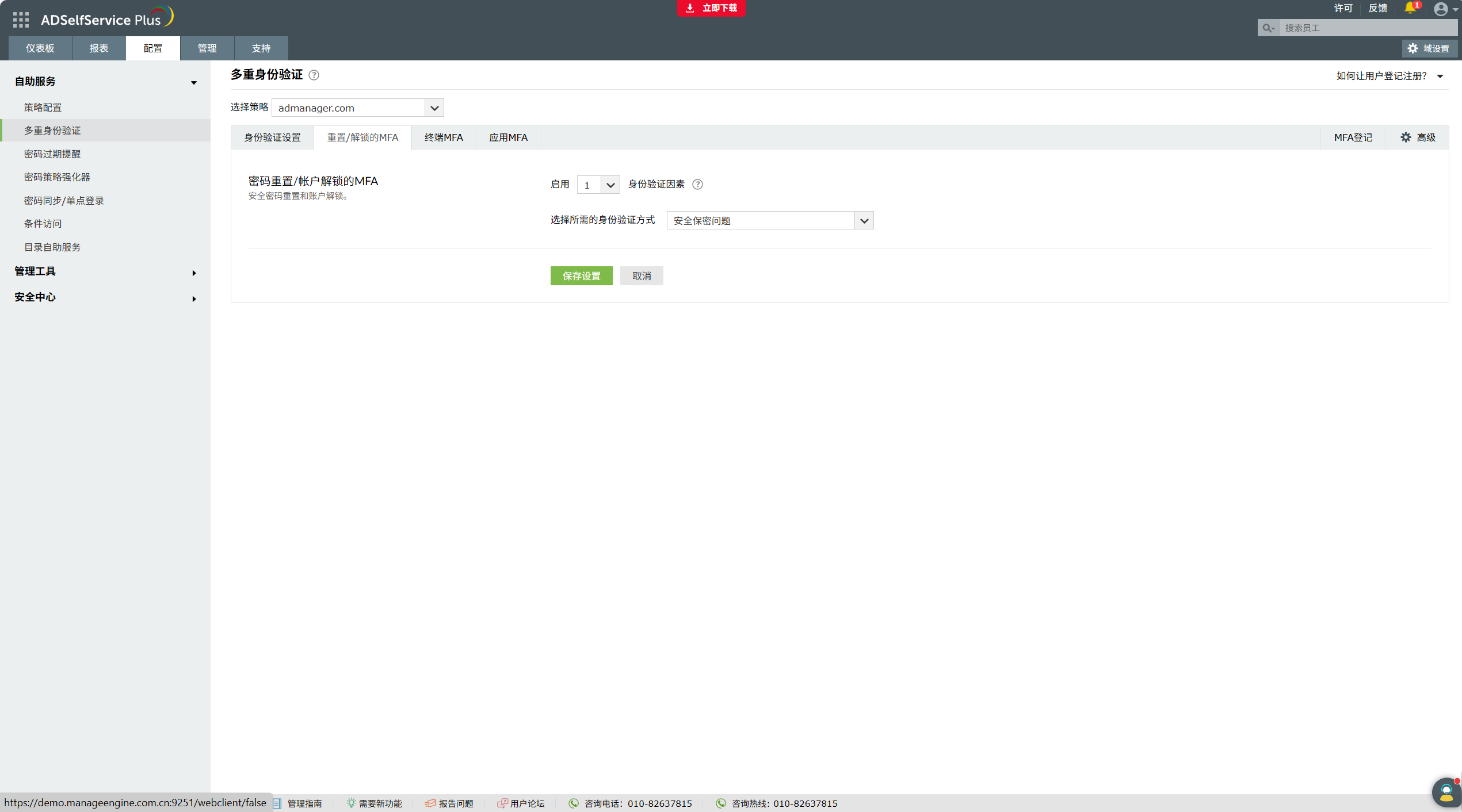Screen dimensions: 1462x812
Task: Switch to the 终端MFA tab
Action: (x=443, y=137)
